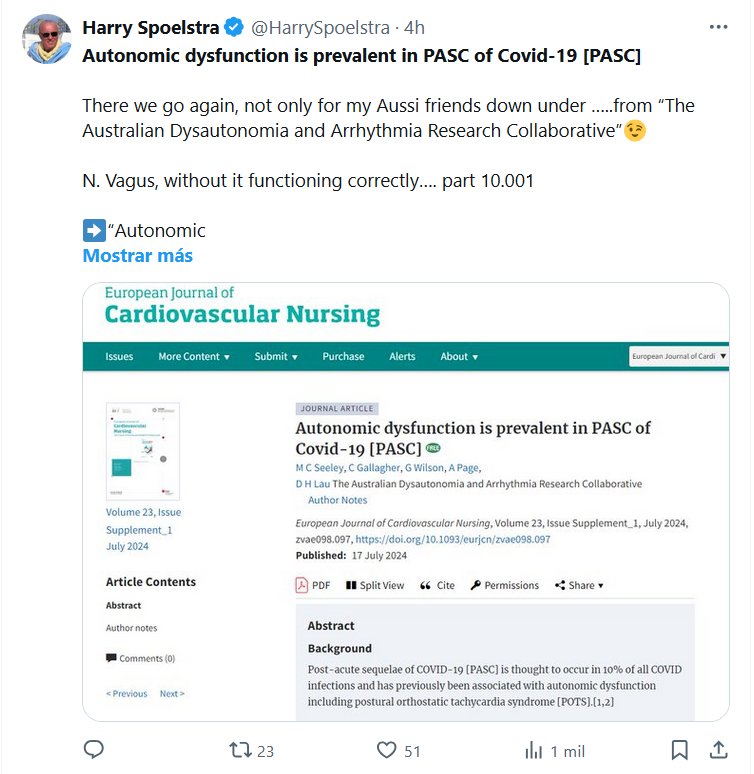Select the Issues menu item
Image resolution: width=754 pixels, height=774 pixels.
[119, 357]
